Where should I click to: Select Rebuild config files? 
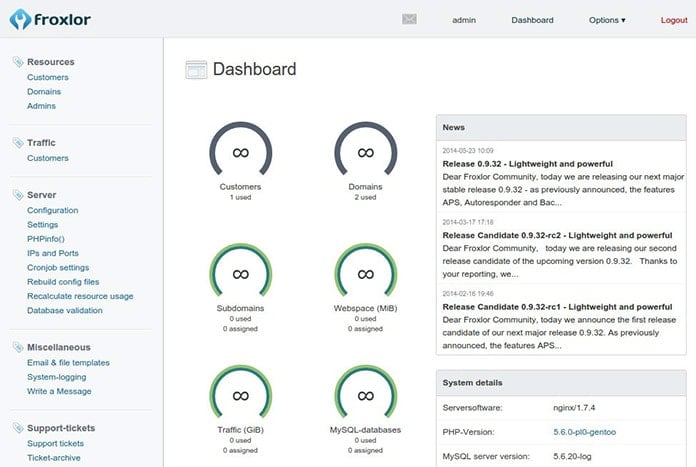pos(63,281)
